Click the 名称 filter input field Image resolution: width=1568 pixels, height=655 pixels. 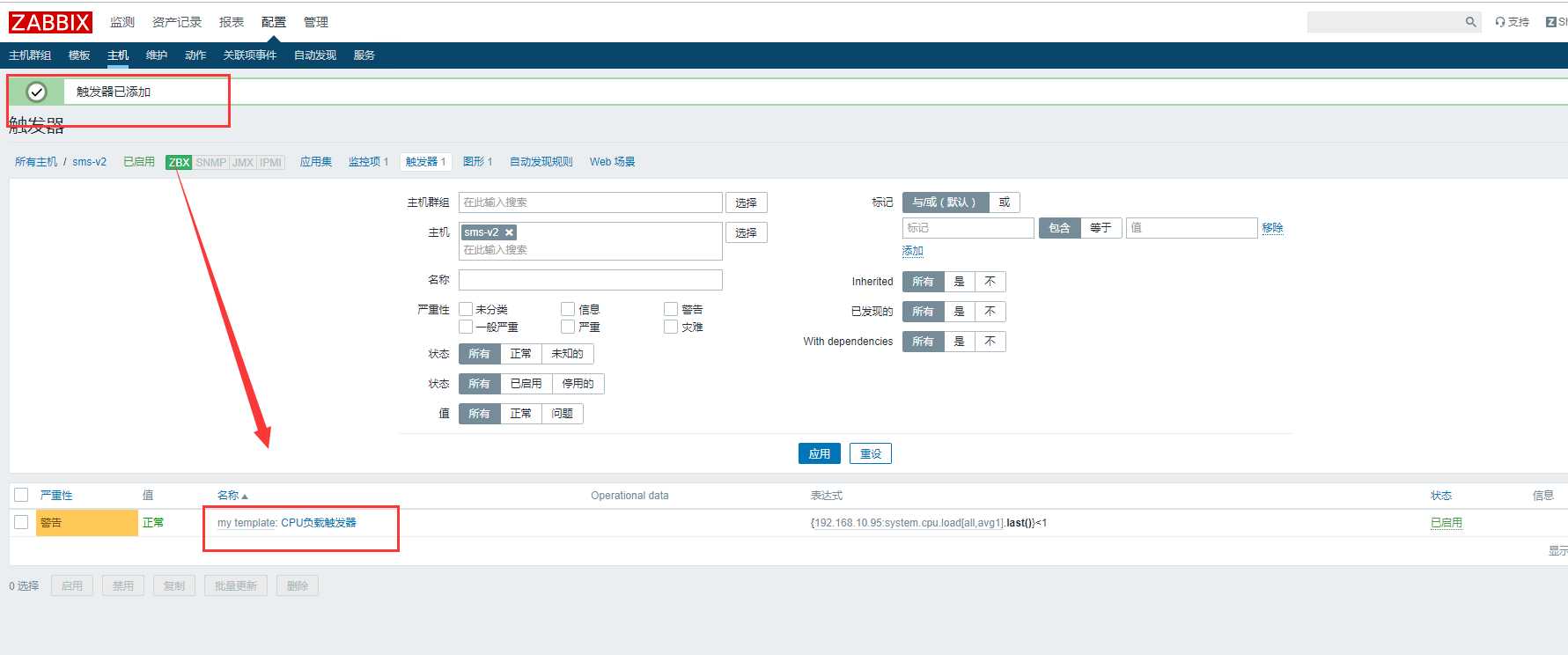click(x=591, y=280)
